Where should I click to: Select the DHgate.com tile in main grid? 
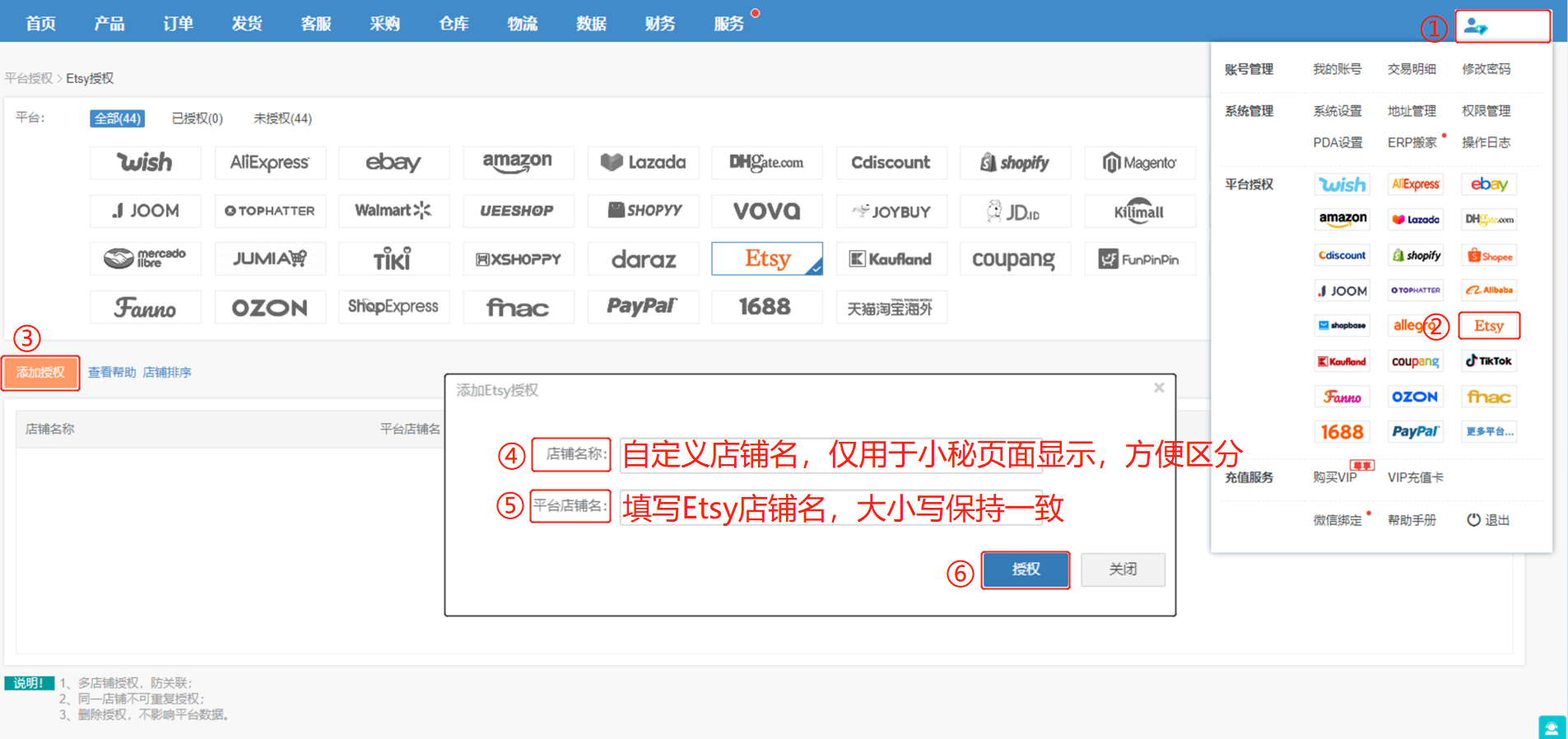(766, 162)
